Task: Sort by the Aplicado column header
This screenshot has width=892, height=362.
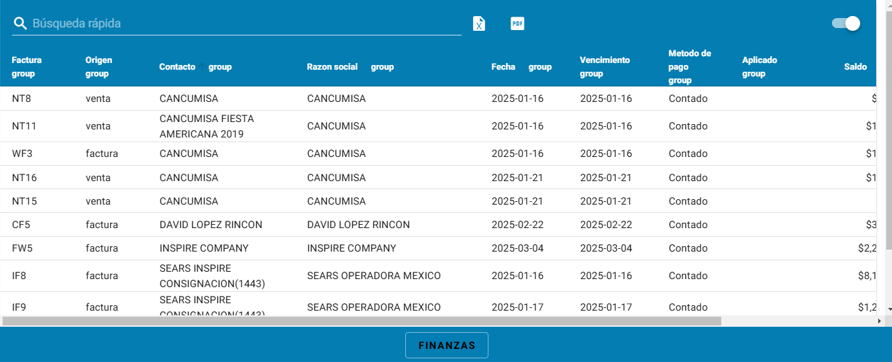Action: (759, 60)
